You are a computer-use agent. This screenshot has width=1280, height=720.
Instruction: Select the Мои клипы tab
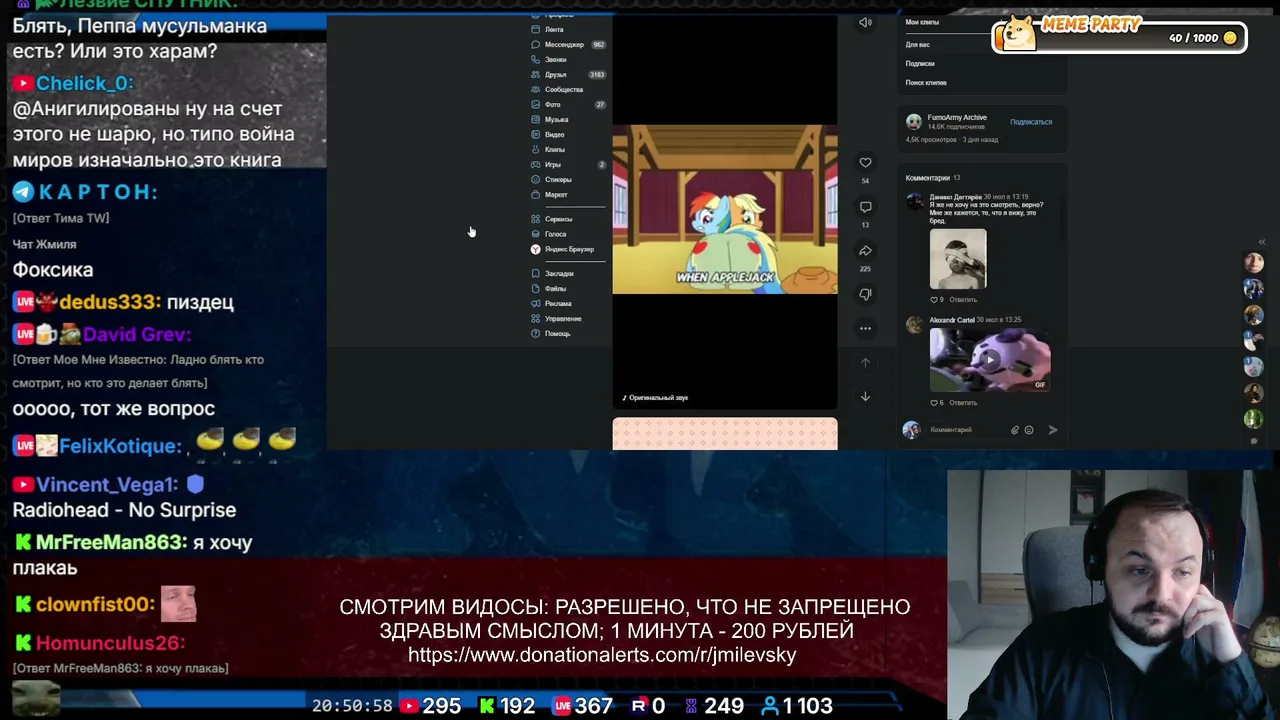point(922,22)
